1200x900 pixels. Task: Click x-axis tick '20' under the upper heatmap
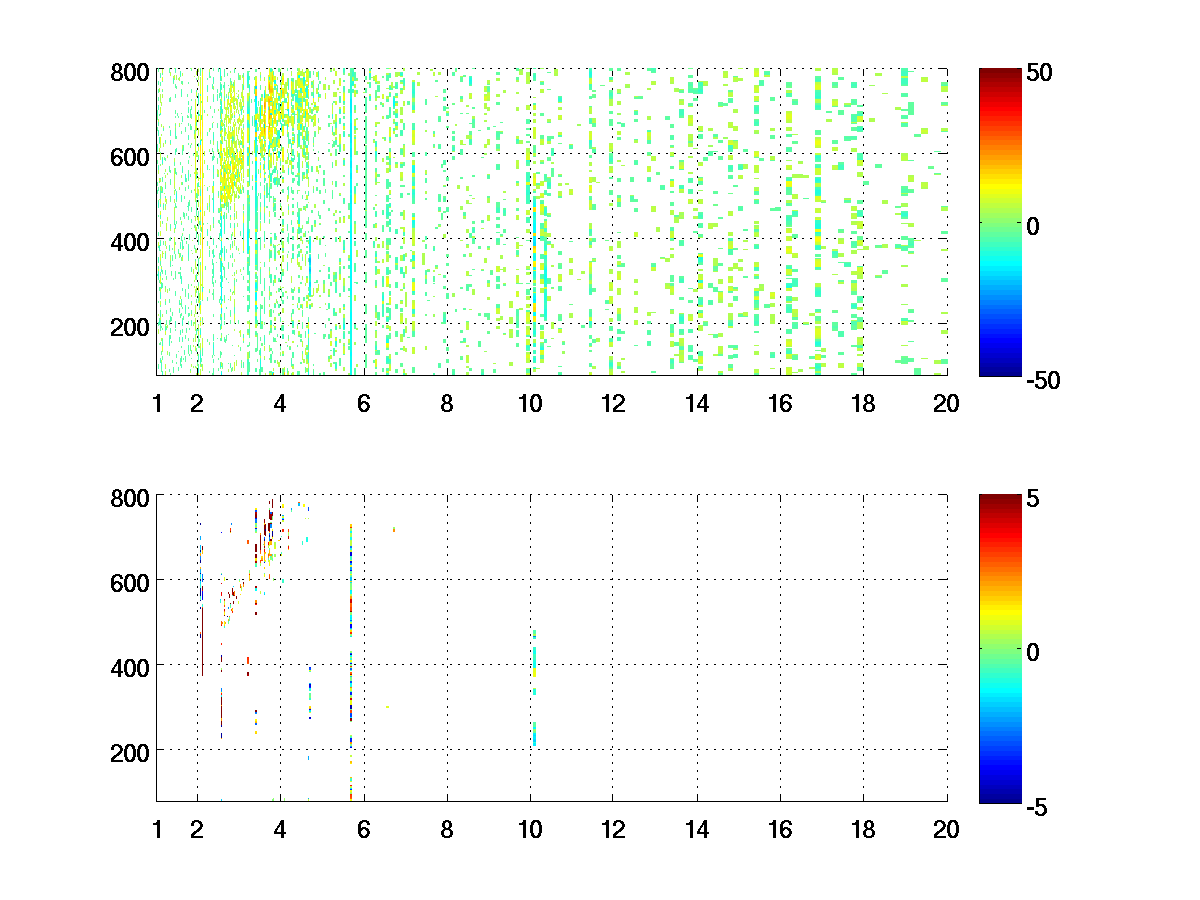click(946, 404)
